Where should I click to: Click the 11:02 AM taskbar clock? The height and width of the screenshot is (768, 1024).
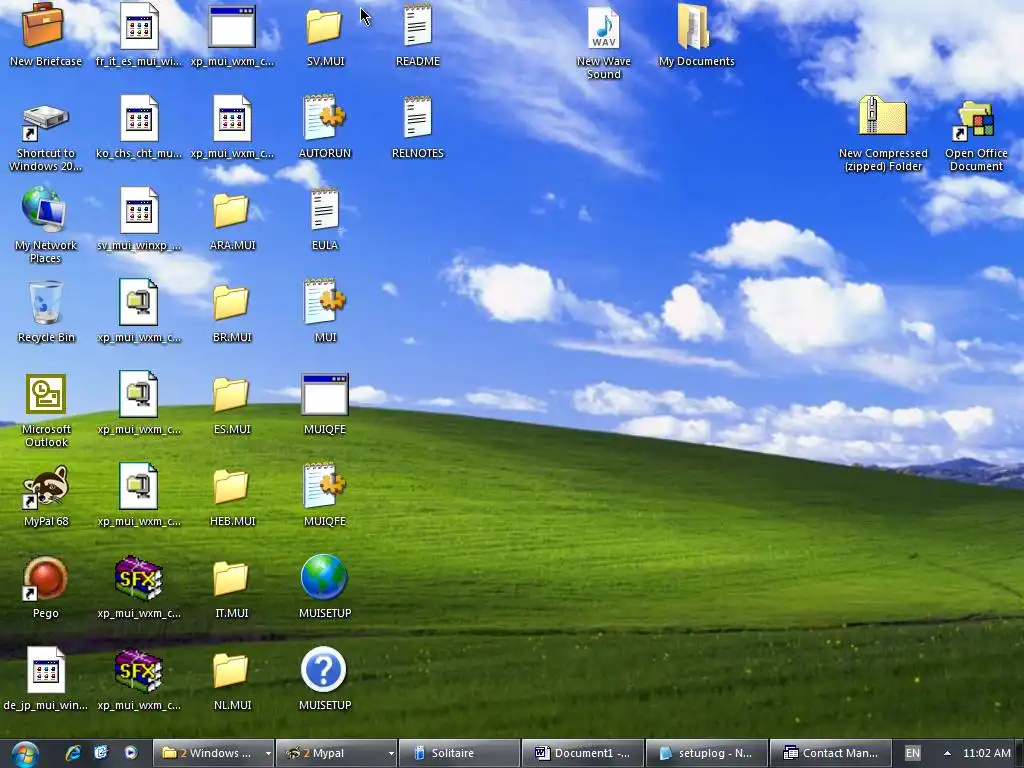tap(987, 753)
